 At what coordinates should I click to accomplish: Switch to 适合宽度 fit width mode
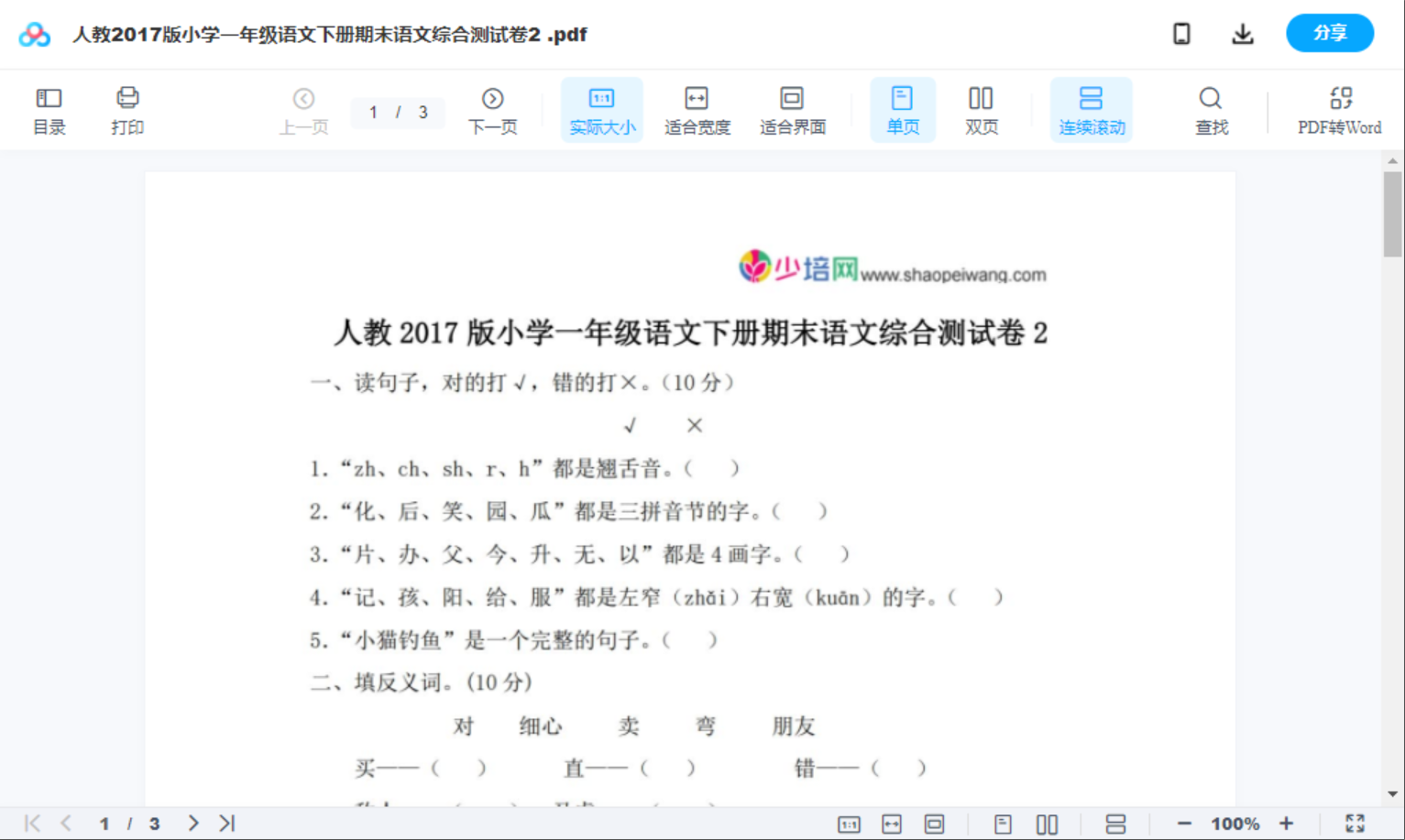click(x=697, y=109)
